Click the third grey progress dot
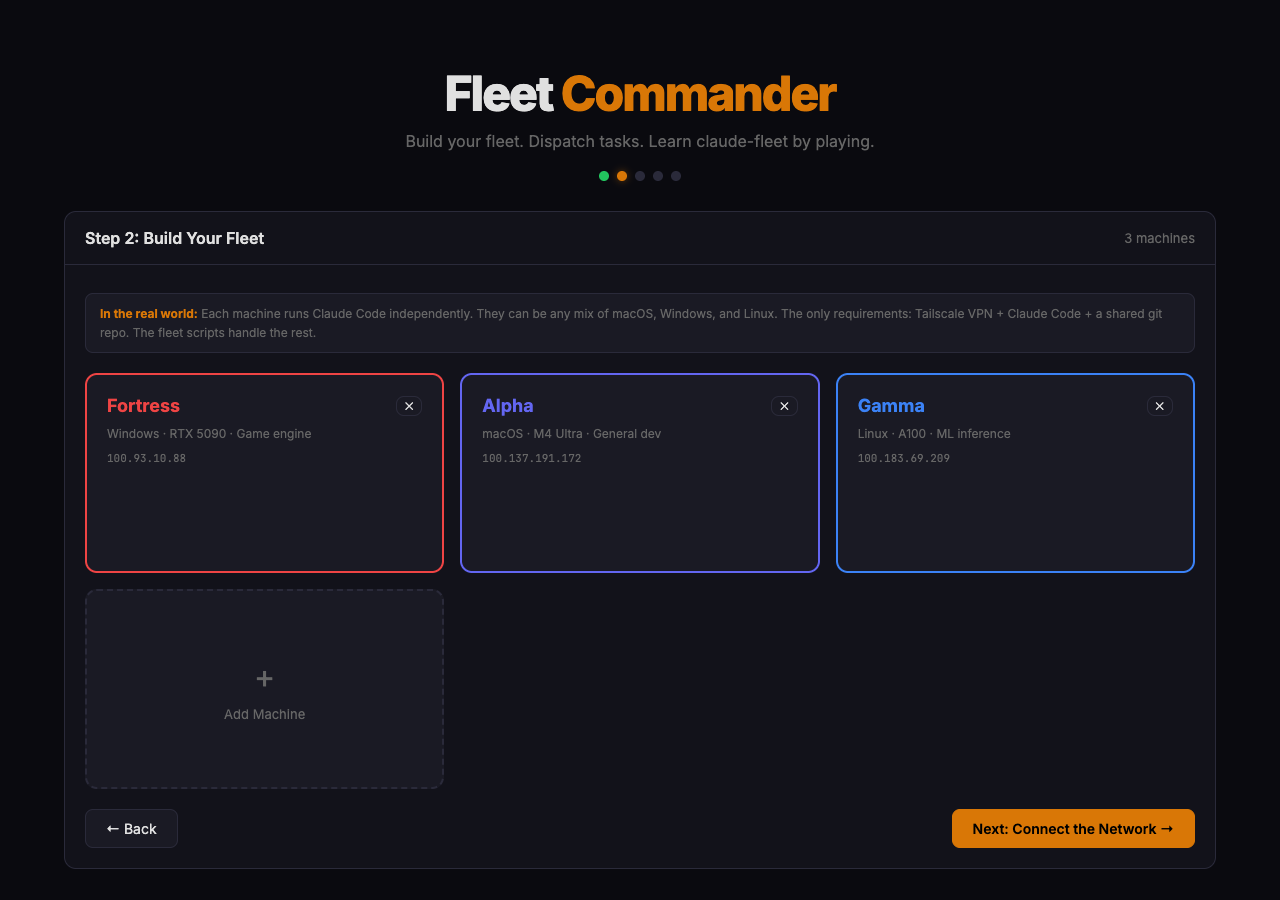This screenshot has height=900, width=1280. [639, 175]
